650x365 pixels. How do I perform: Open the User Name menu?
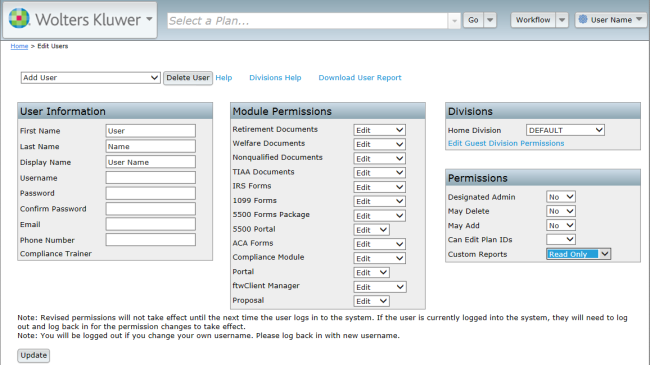(611, 20)
